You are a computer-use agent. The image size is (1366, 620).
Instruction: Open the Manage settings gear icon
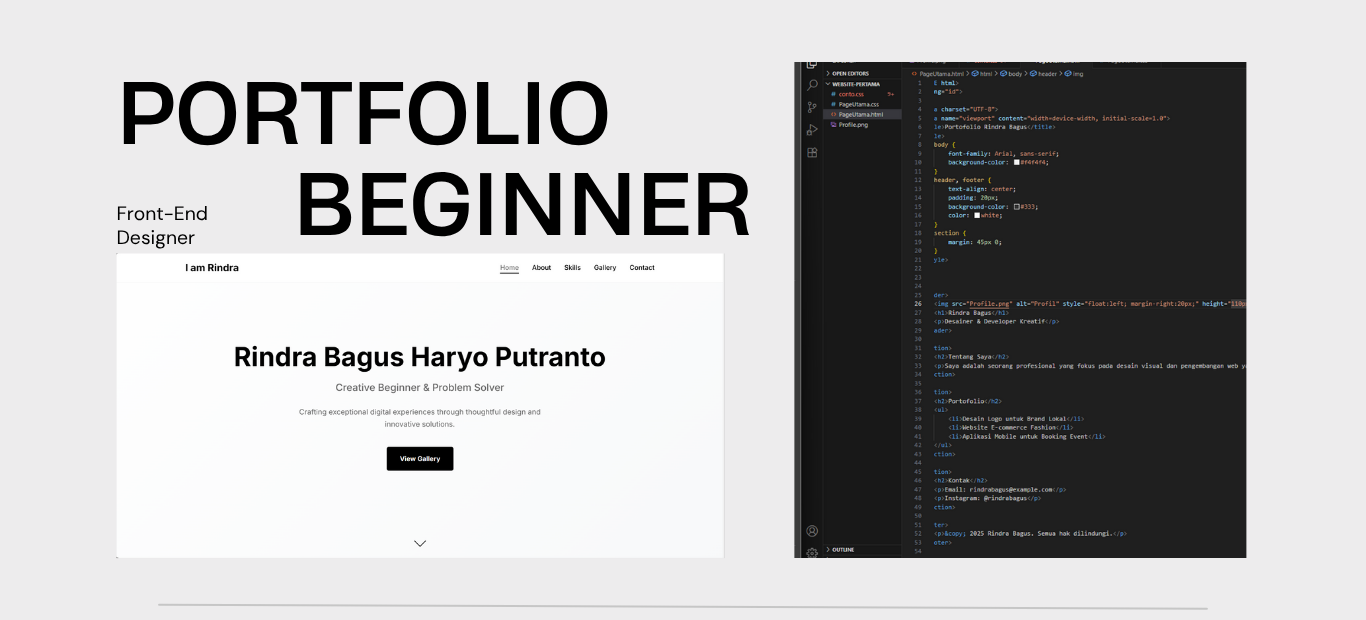pos(812,552)
